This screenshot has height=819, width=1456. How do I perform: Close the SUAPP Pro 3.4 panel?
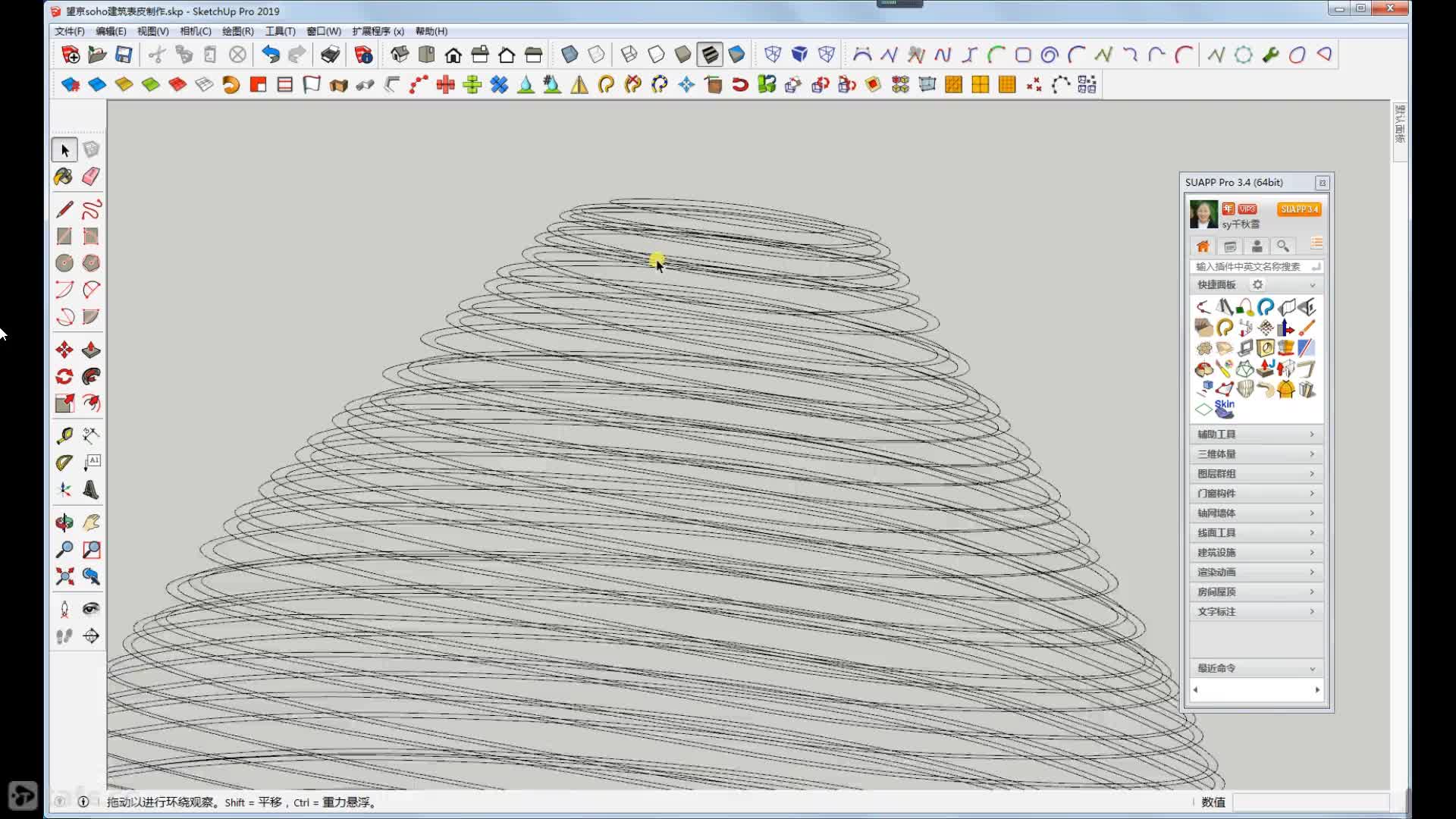click(1323, 183)
